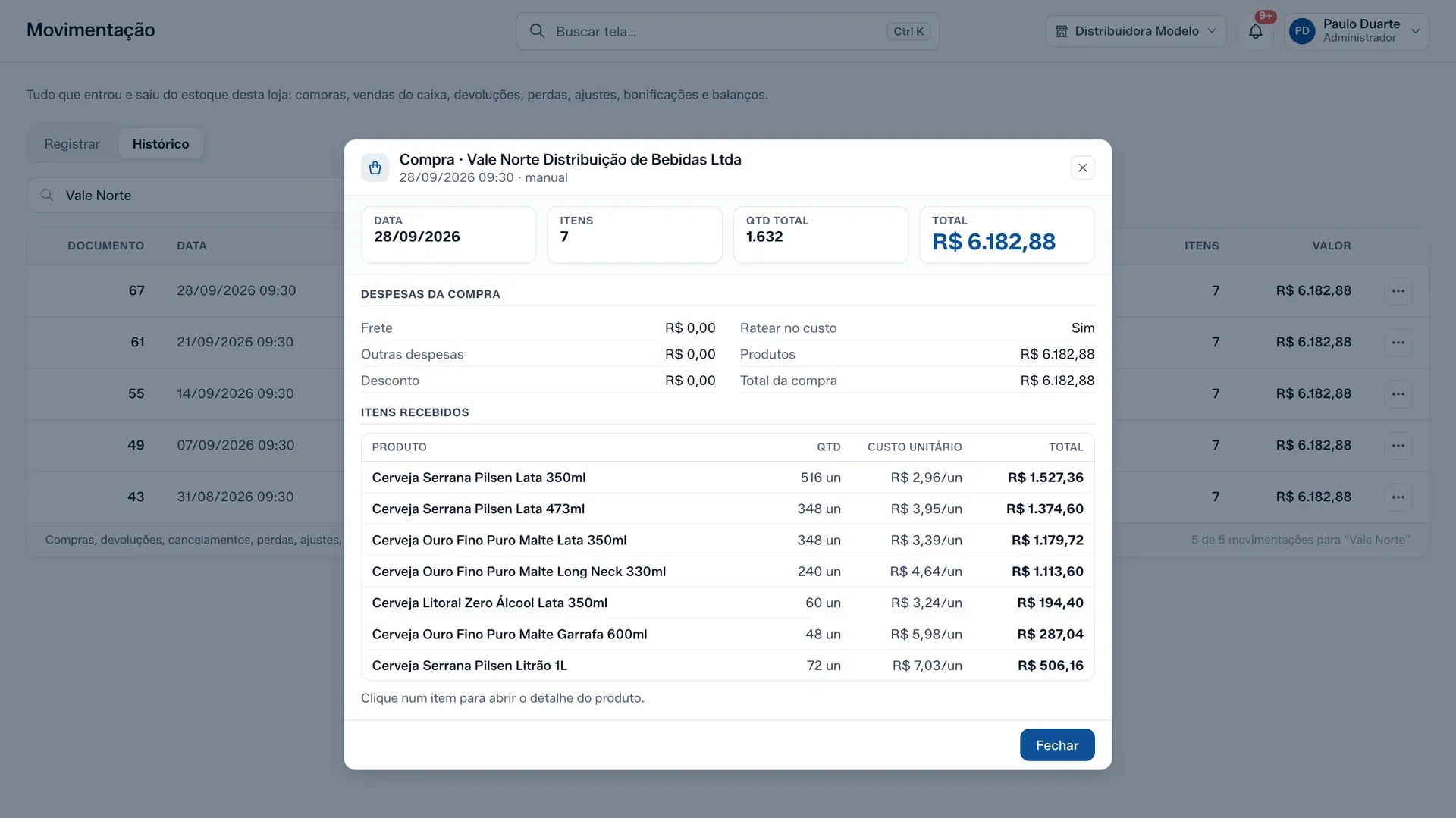Viewport: 1456px width, 818px height.
Task: Click the magnifier icon in Vale Norte filter
Action: point(47,196)
